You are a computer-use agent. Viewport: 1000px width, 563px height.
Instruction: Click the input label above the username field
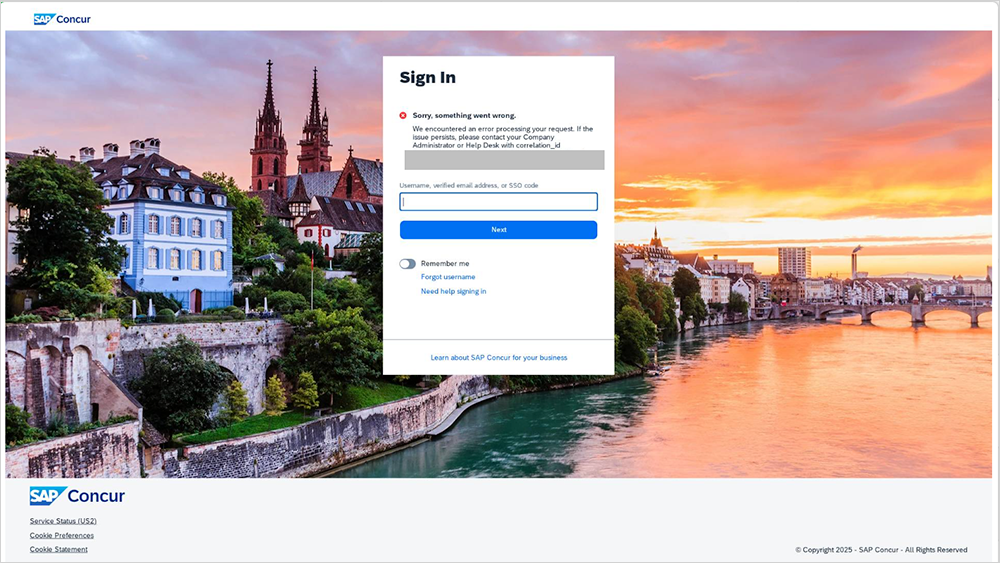[468, 185]
